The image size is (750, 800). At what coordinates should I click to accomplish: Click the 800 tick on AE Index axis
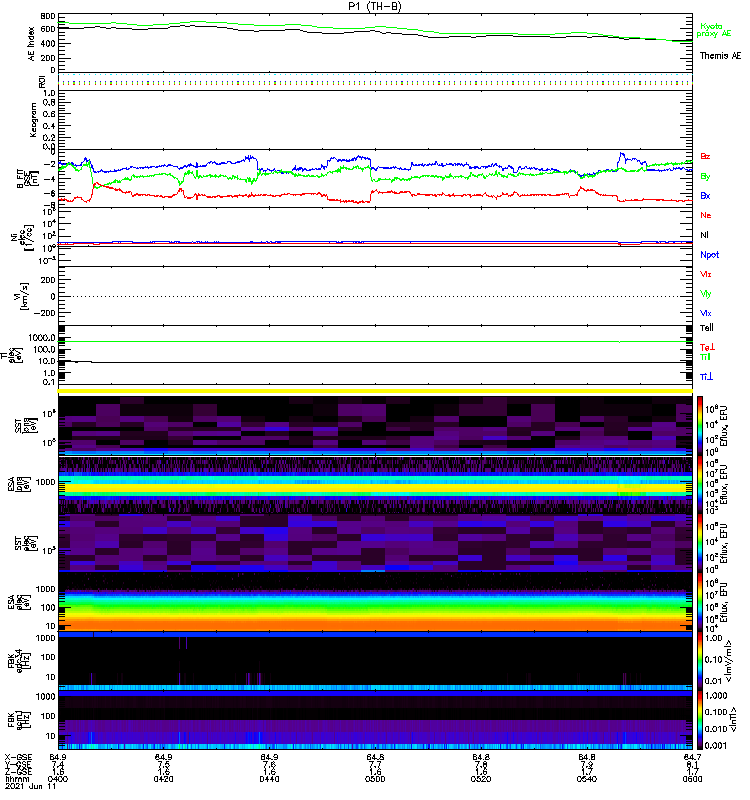pyautogui.click(x=48, y=16)
